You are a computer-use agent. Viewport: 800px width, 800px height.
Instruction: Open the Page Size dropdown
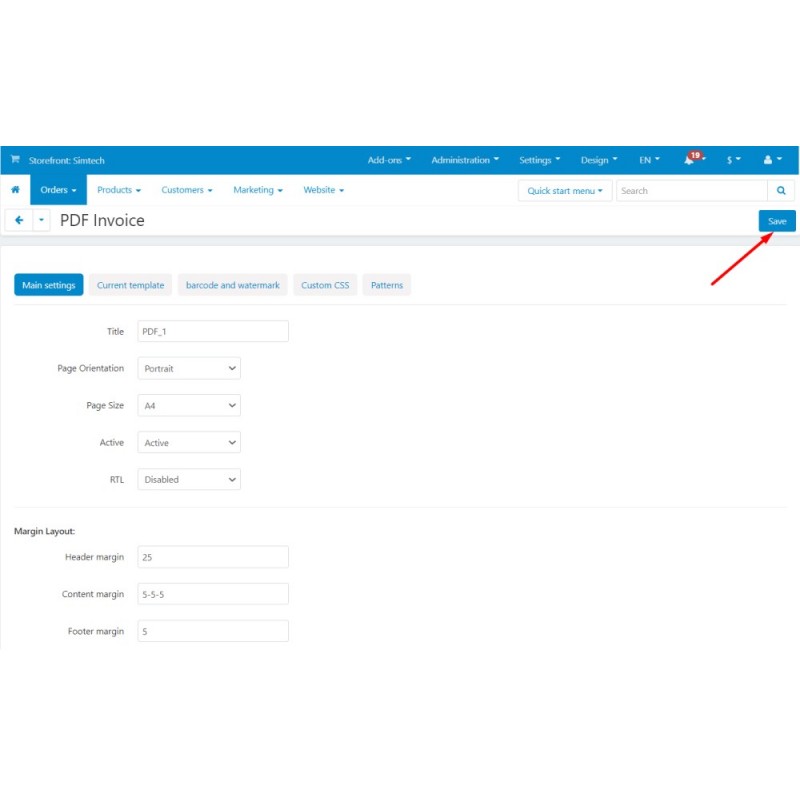[x=189, y=405]
